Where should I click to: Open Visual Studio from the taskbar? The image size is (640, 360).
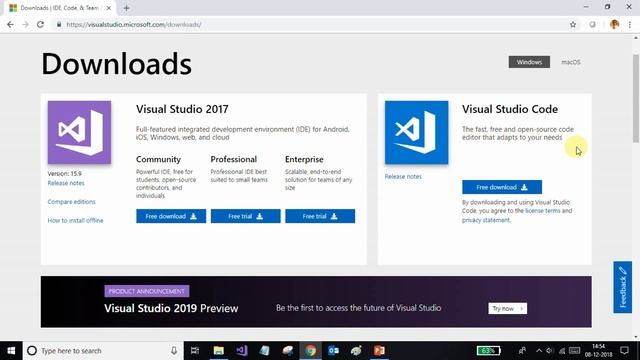point(242,351)
